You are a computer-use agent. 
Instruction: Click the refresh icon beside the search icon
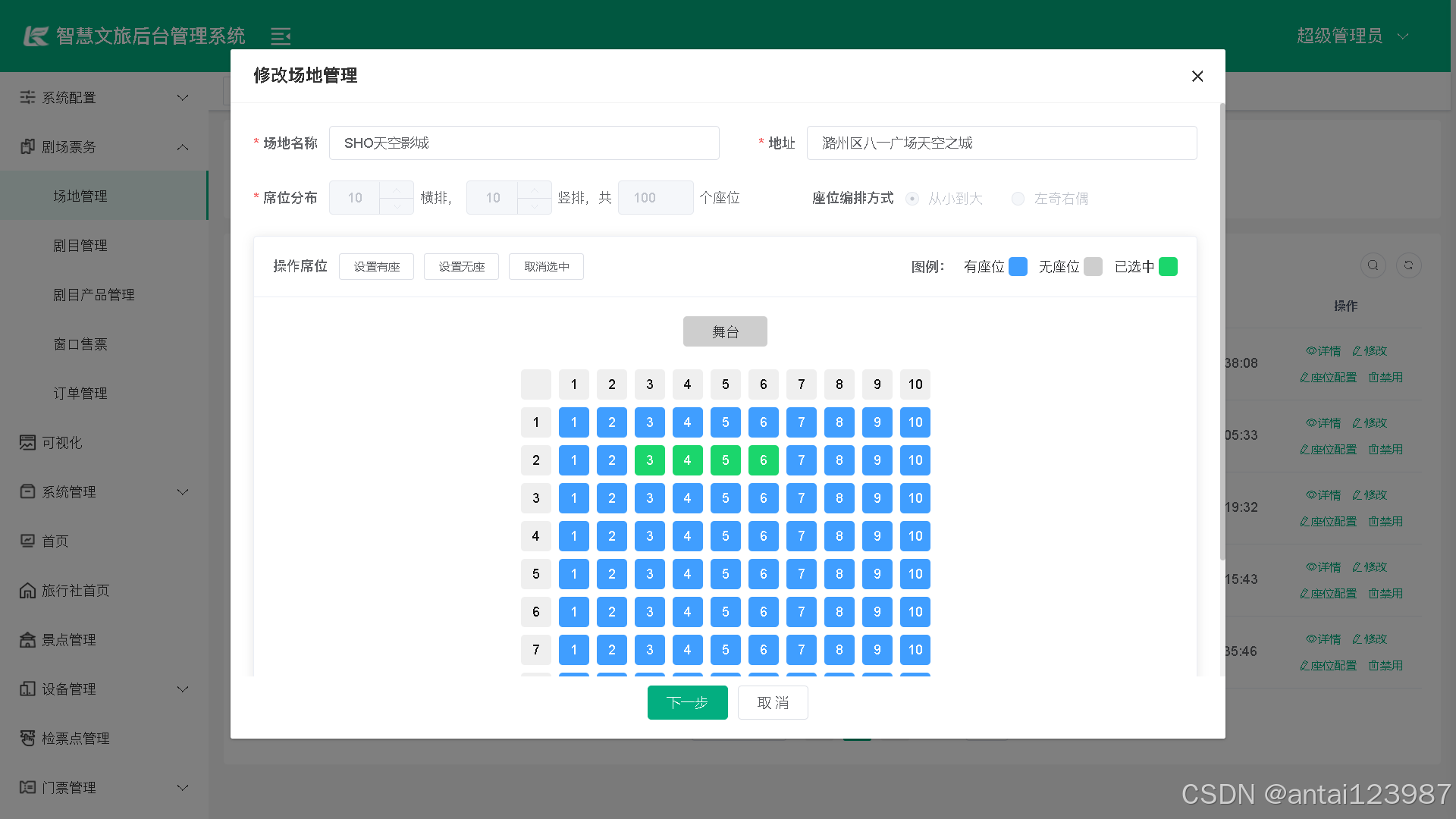click(x=1408, y=265)
